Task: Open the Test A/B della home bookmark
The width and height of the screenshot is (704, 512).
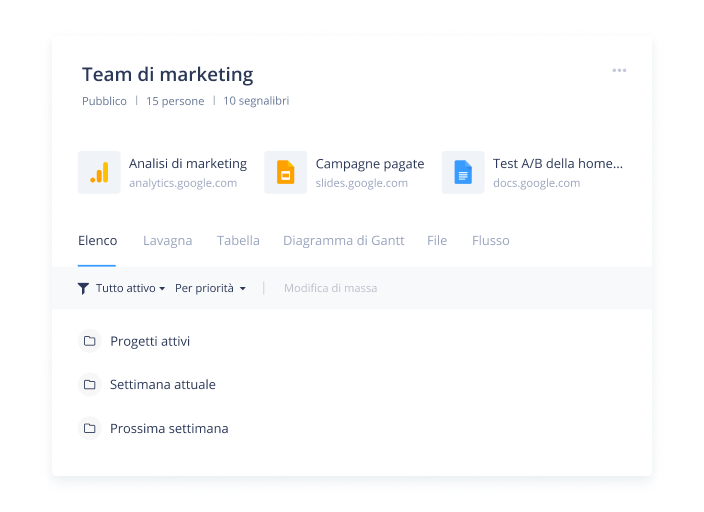Action: pos(532,172)
